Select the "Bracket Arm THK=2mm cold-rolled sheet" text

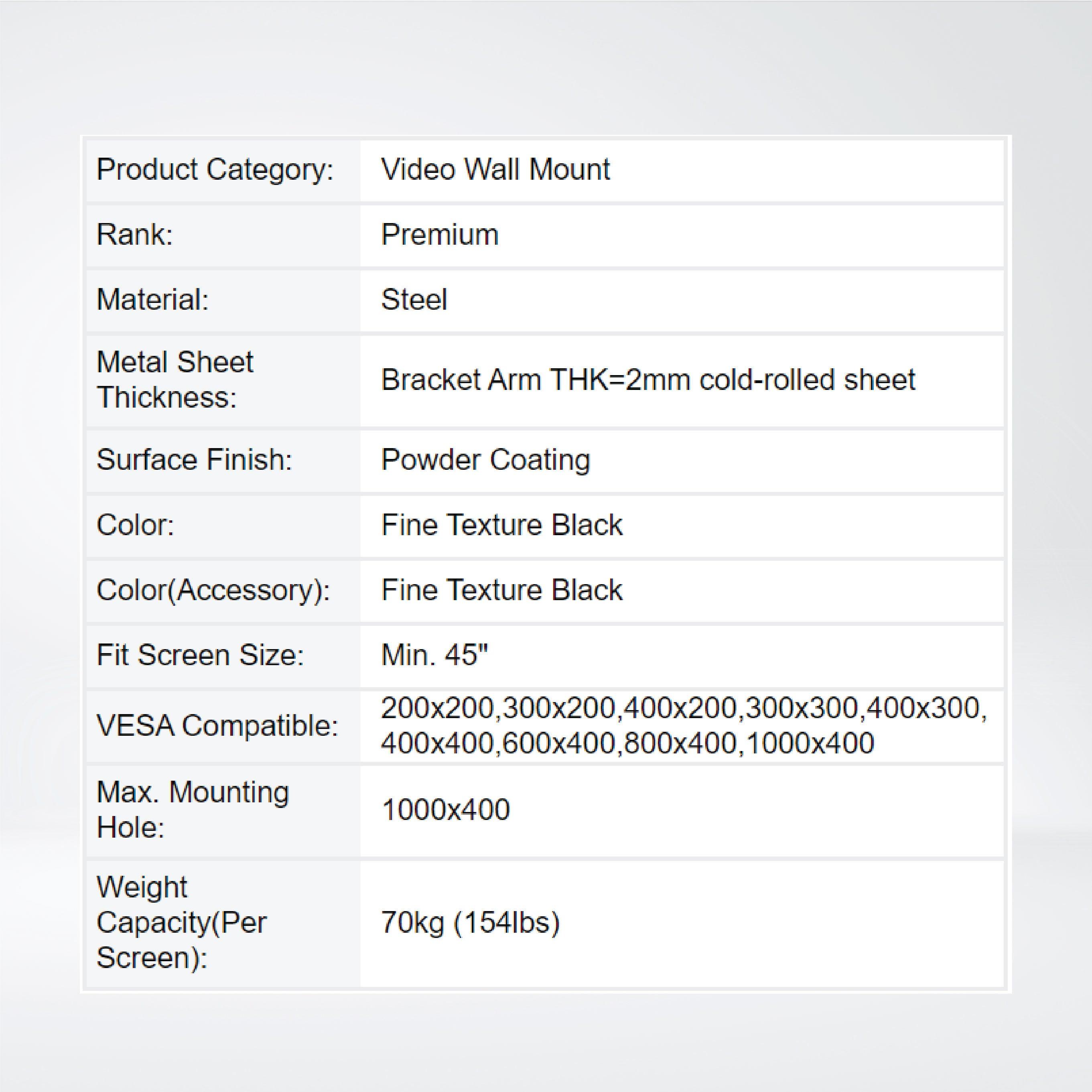[x=648, y=379]
